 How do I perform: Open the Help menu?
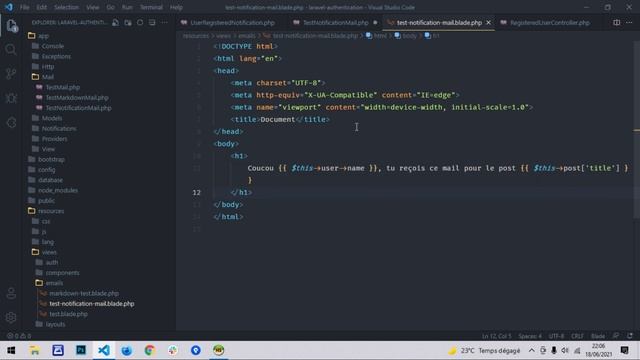176,7
